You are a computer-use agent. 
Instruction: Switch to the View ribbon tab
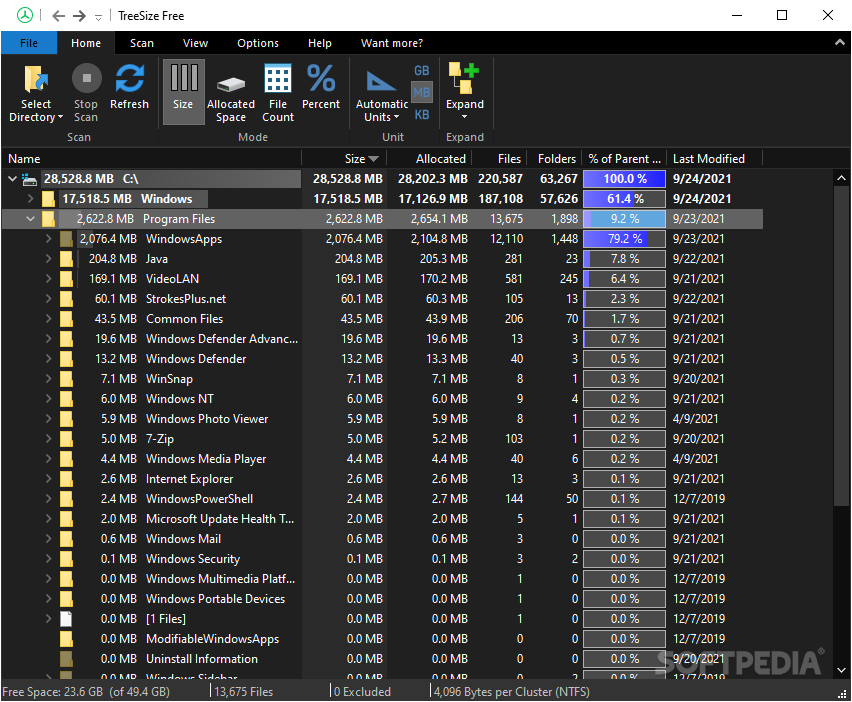(x=195, y=43)
